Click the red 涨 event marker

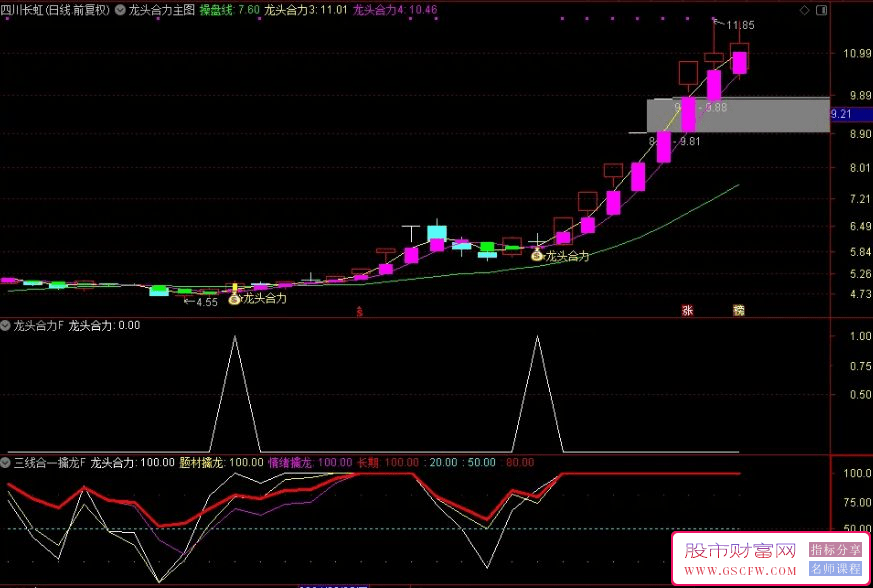point(688,310)
